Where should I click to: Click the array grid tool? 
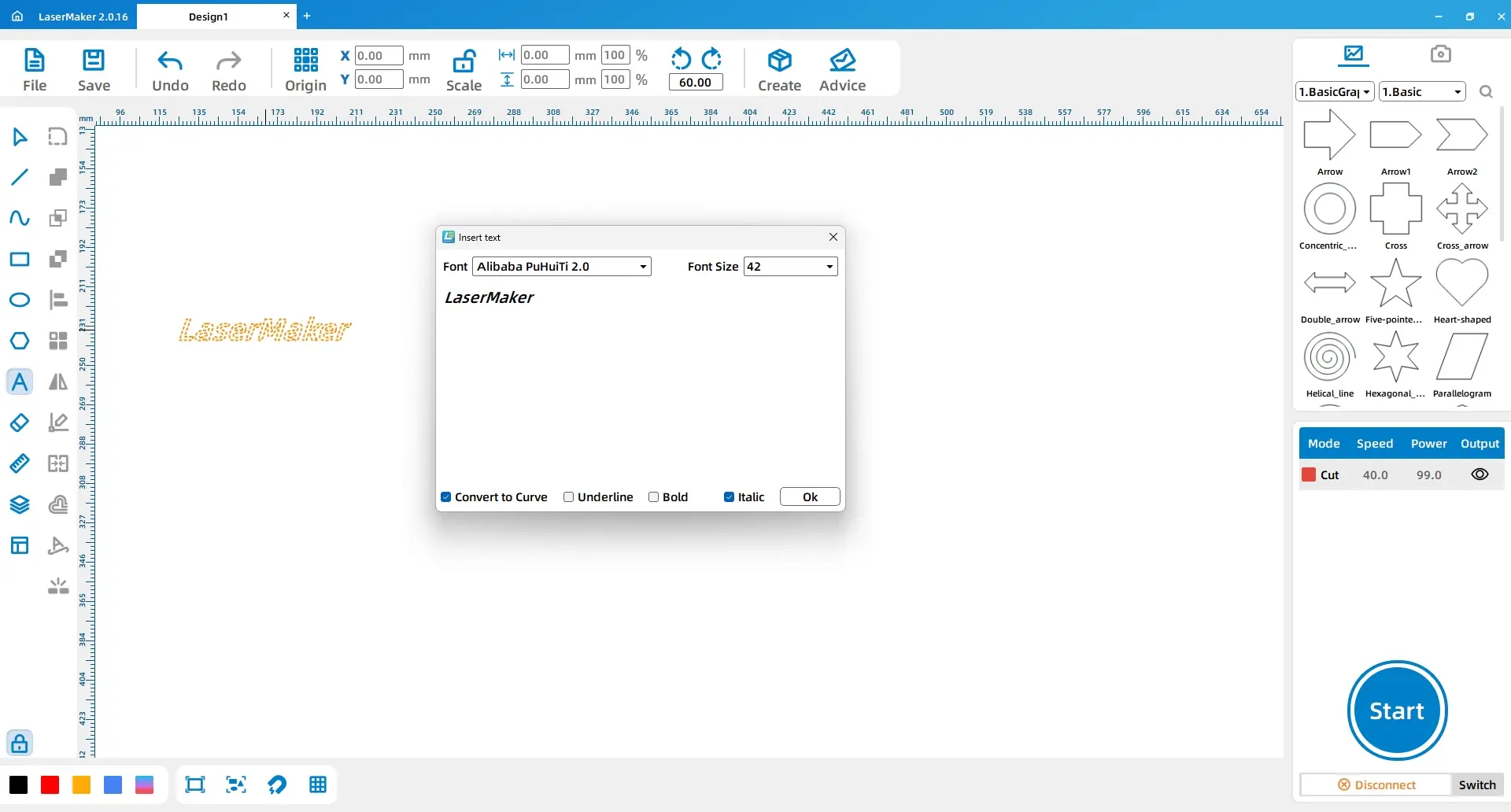[58, 341]
